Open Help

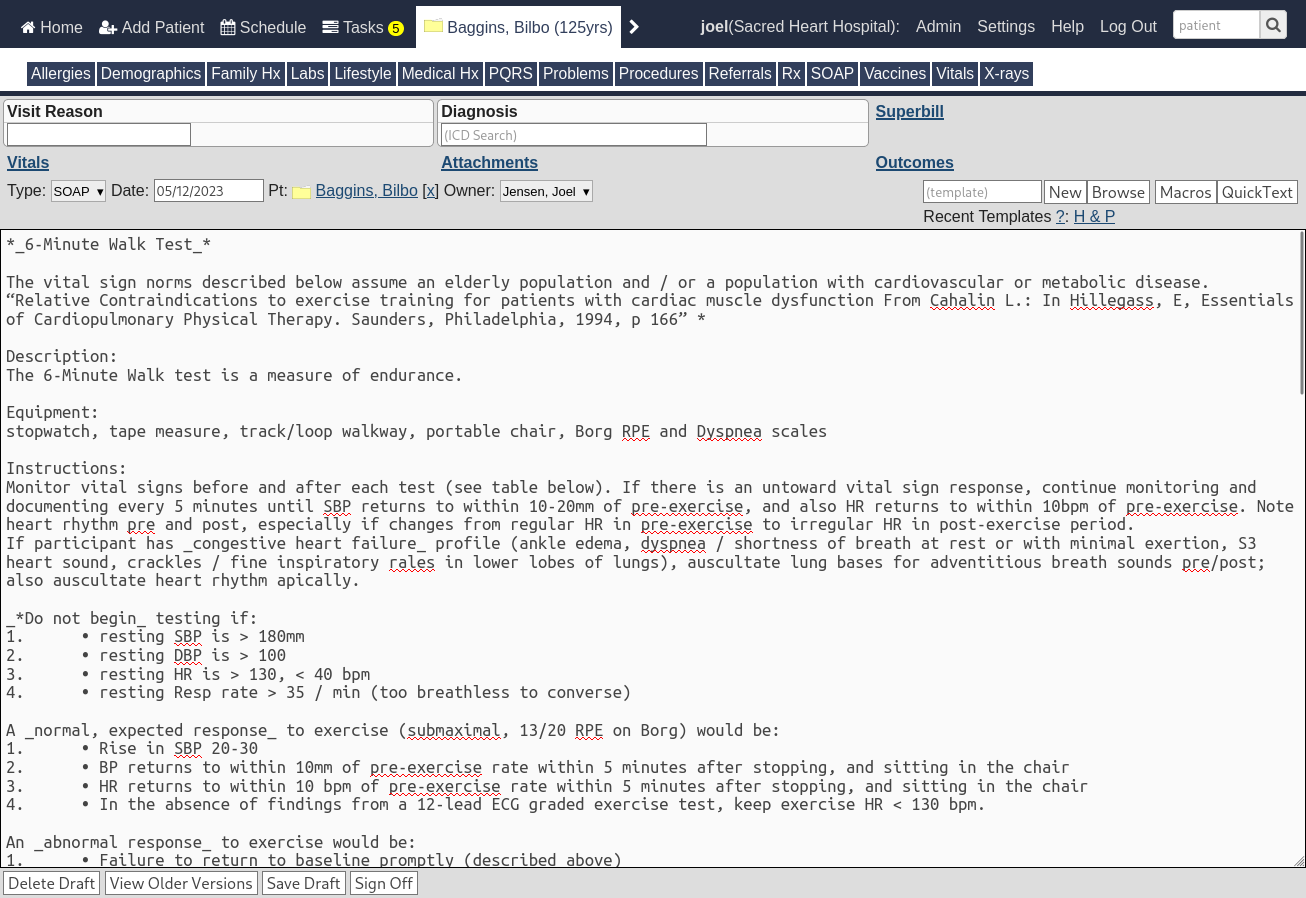(1067, 27)
